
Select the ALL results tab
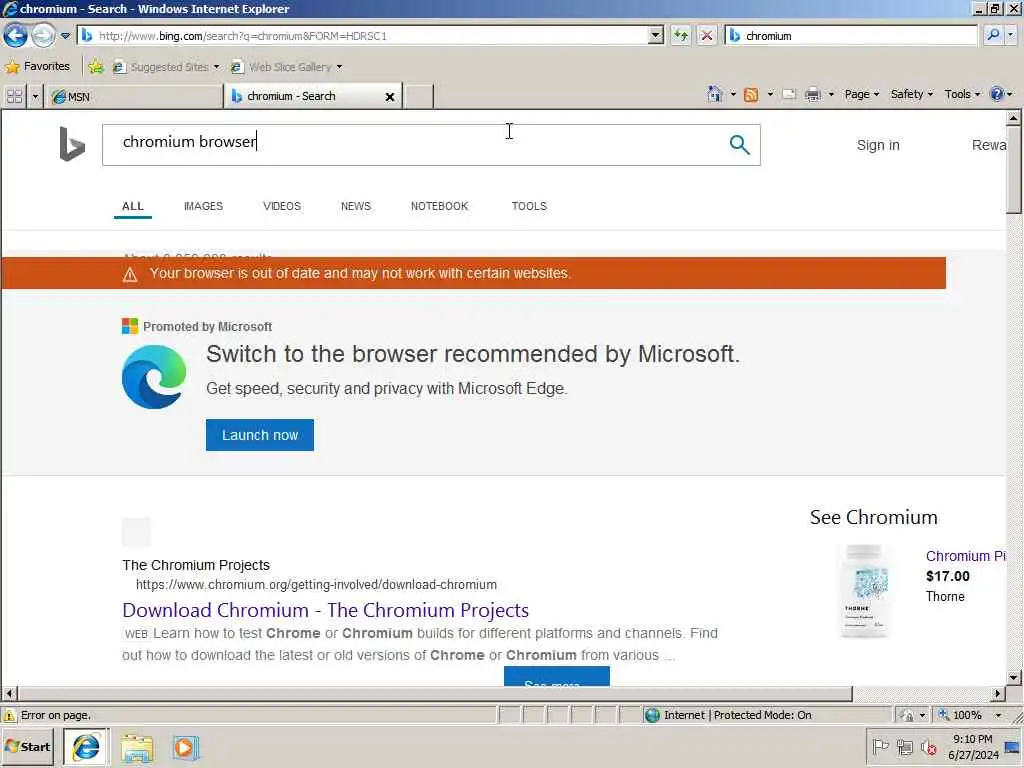(133, 206)
